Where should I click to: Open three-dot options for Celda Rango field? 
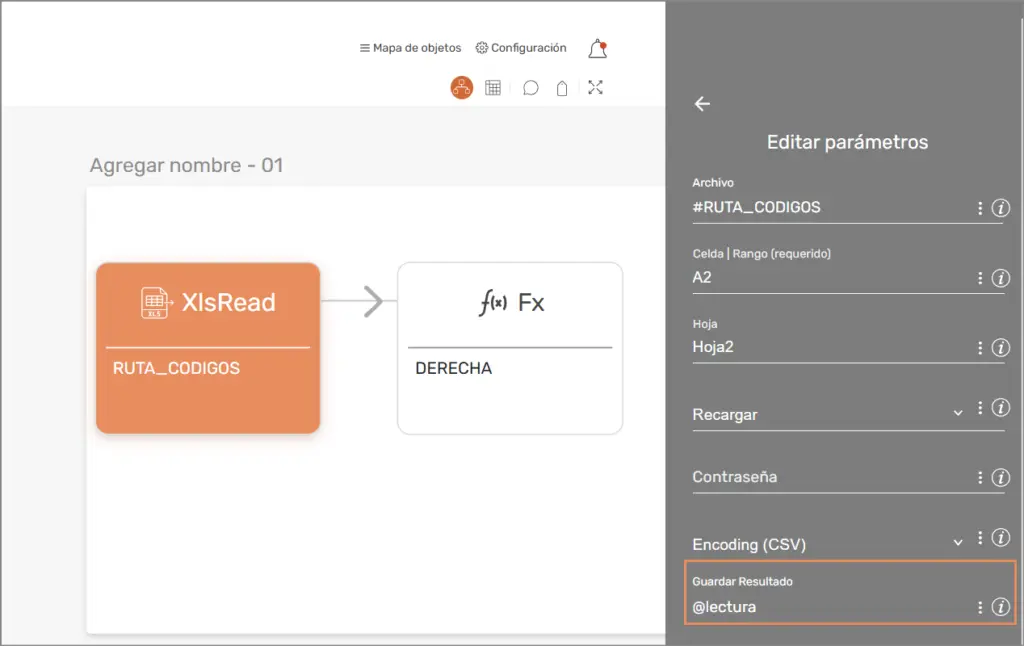coord(980,278)
